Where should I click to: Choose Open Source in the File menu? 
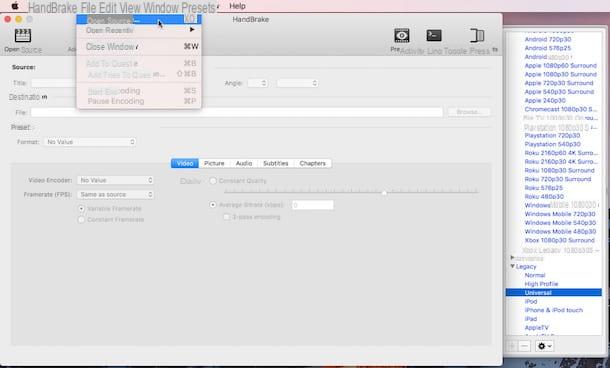139,19
